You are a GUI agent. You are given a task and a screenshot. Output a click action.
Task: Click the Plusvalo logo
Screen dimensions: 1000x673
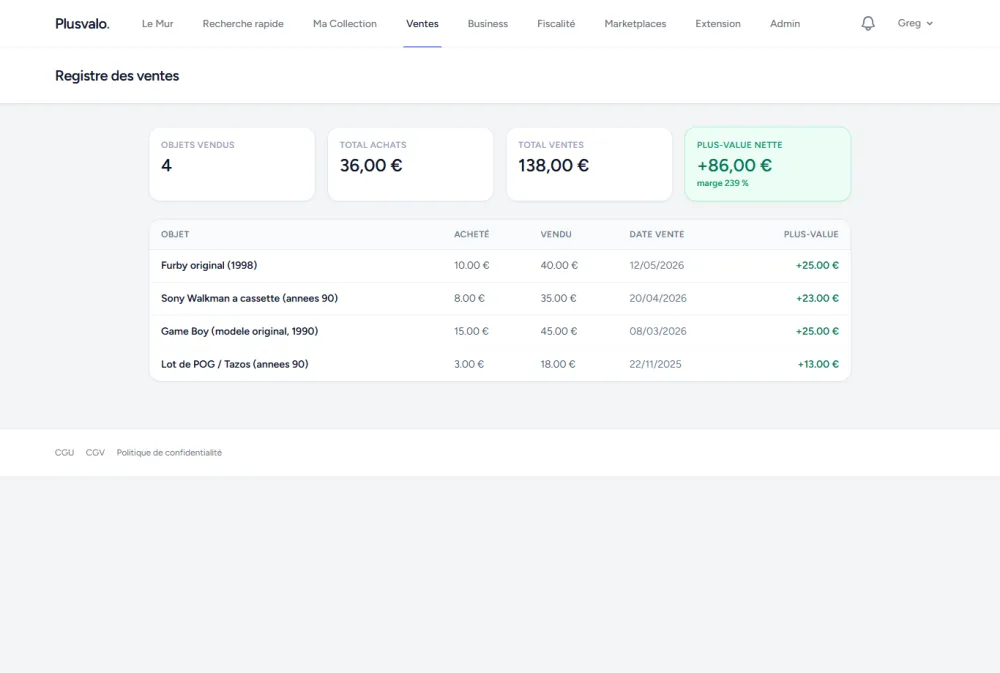pyautogui.click(x=82, y=24)
